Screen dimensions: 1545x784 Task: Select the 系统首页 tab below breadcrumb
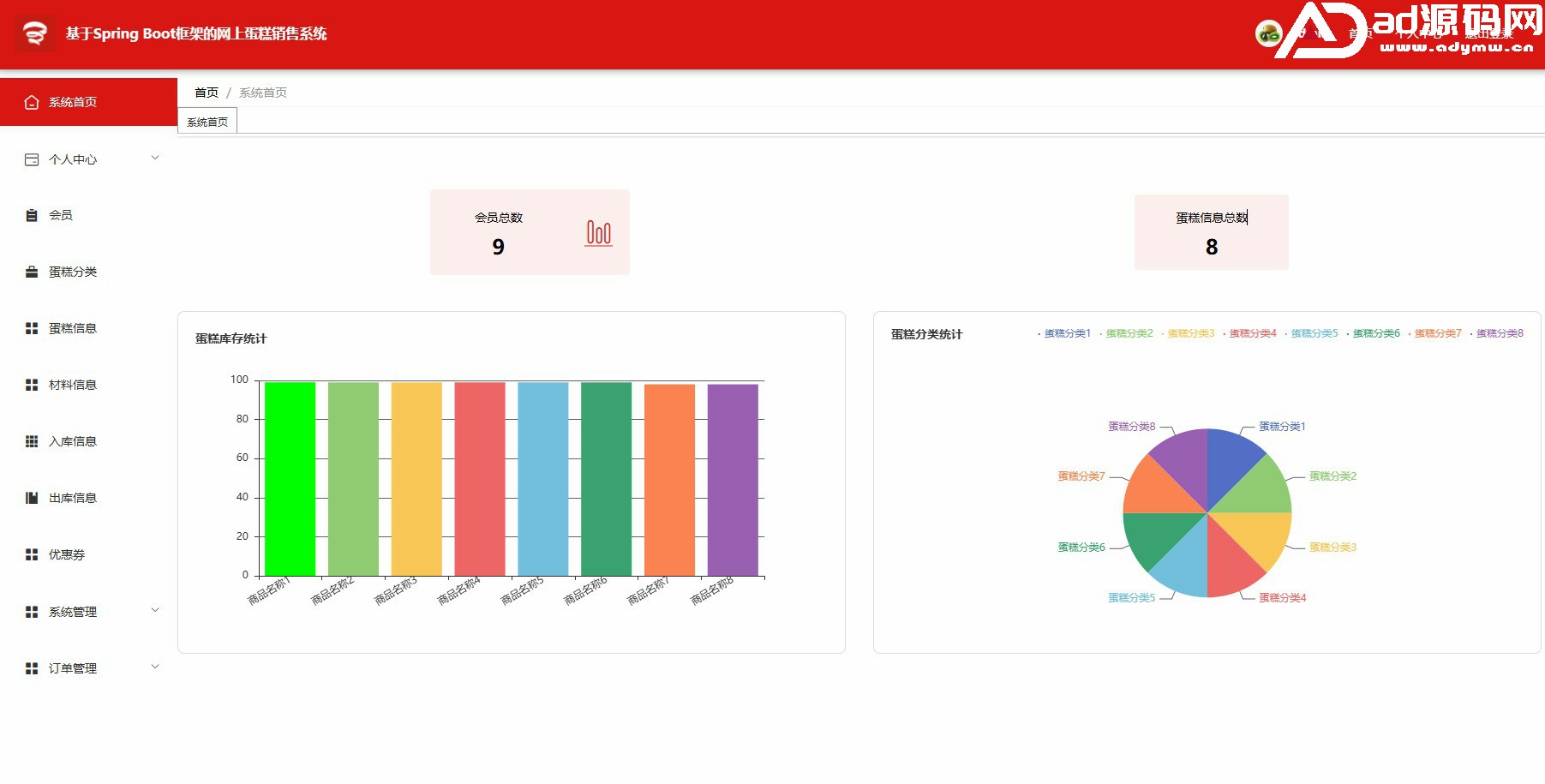point(207,122)
